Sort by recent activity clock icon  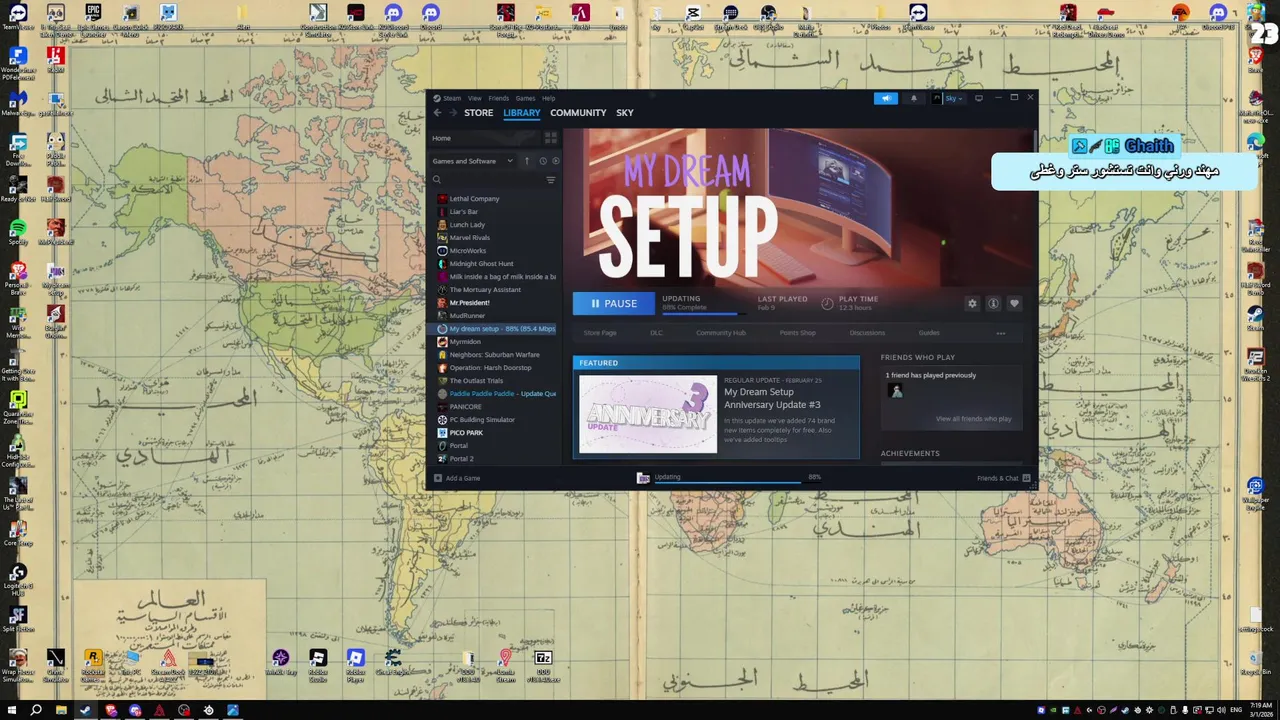543,161
